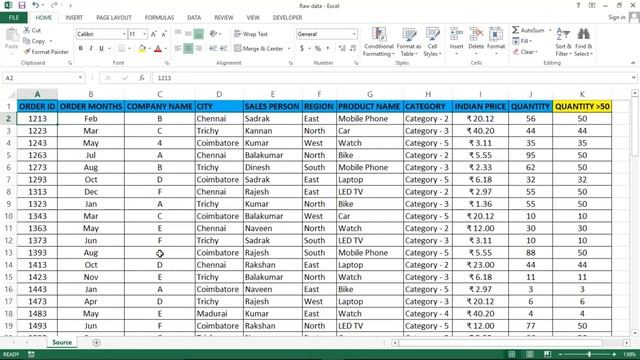This screenshot has height=360, width=640.
Task: Collapse the ribbon with the caret arrow
Action: point(633,63)
